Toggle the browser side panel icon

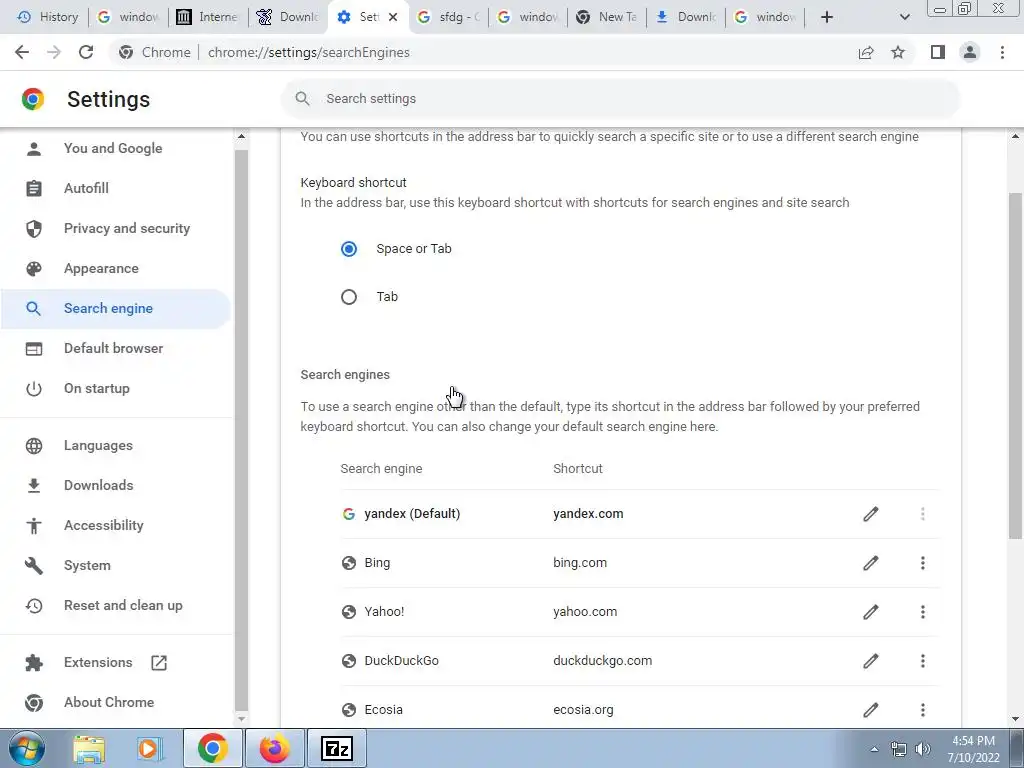point(938,52)
